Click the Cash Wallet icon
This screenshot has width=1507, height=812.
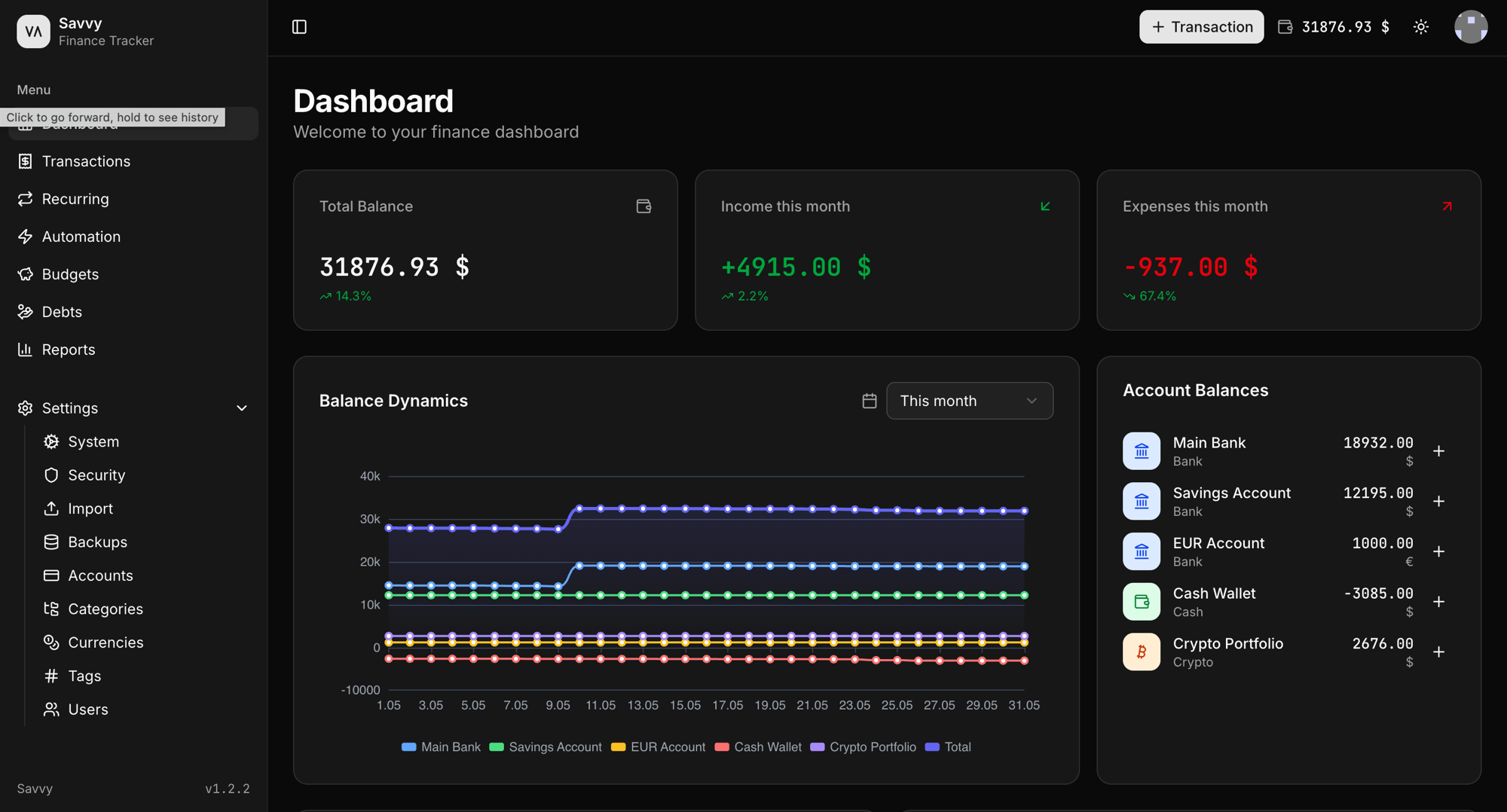point(1142,602)
